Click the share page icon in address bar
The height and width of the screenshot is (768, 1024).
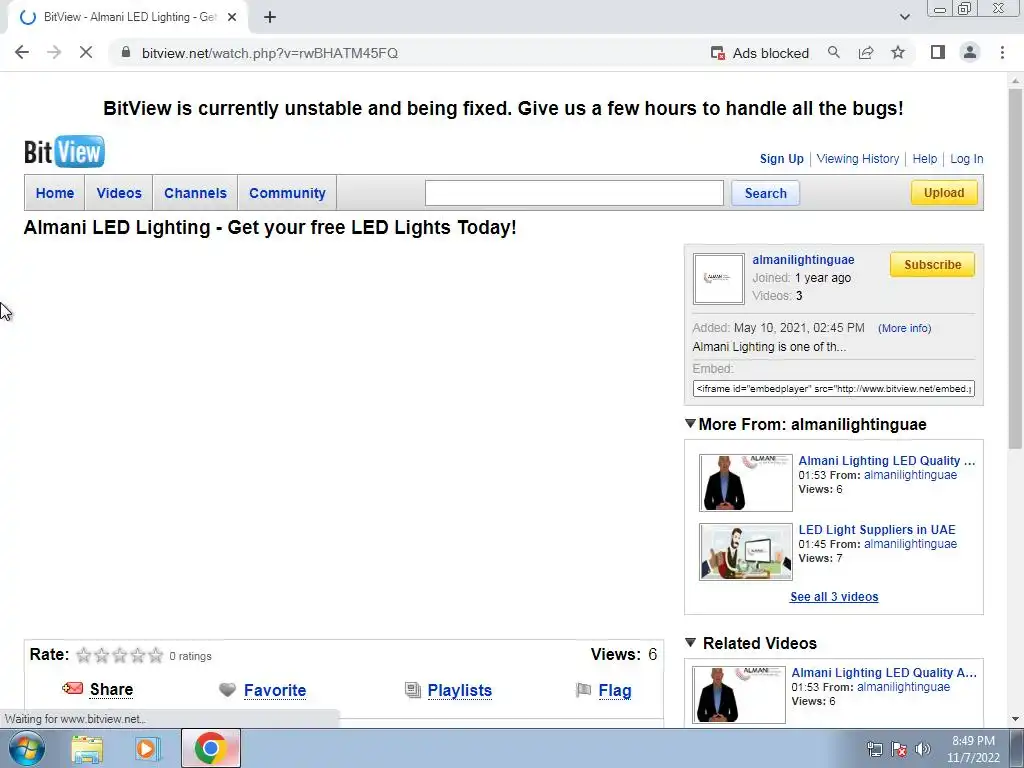pyautogui.click(x=866, y=53)
